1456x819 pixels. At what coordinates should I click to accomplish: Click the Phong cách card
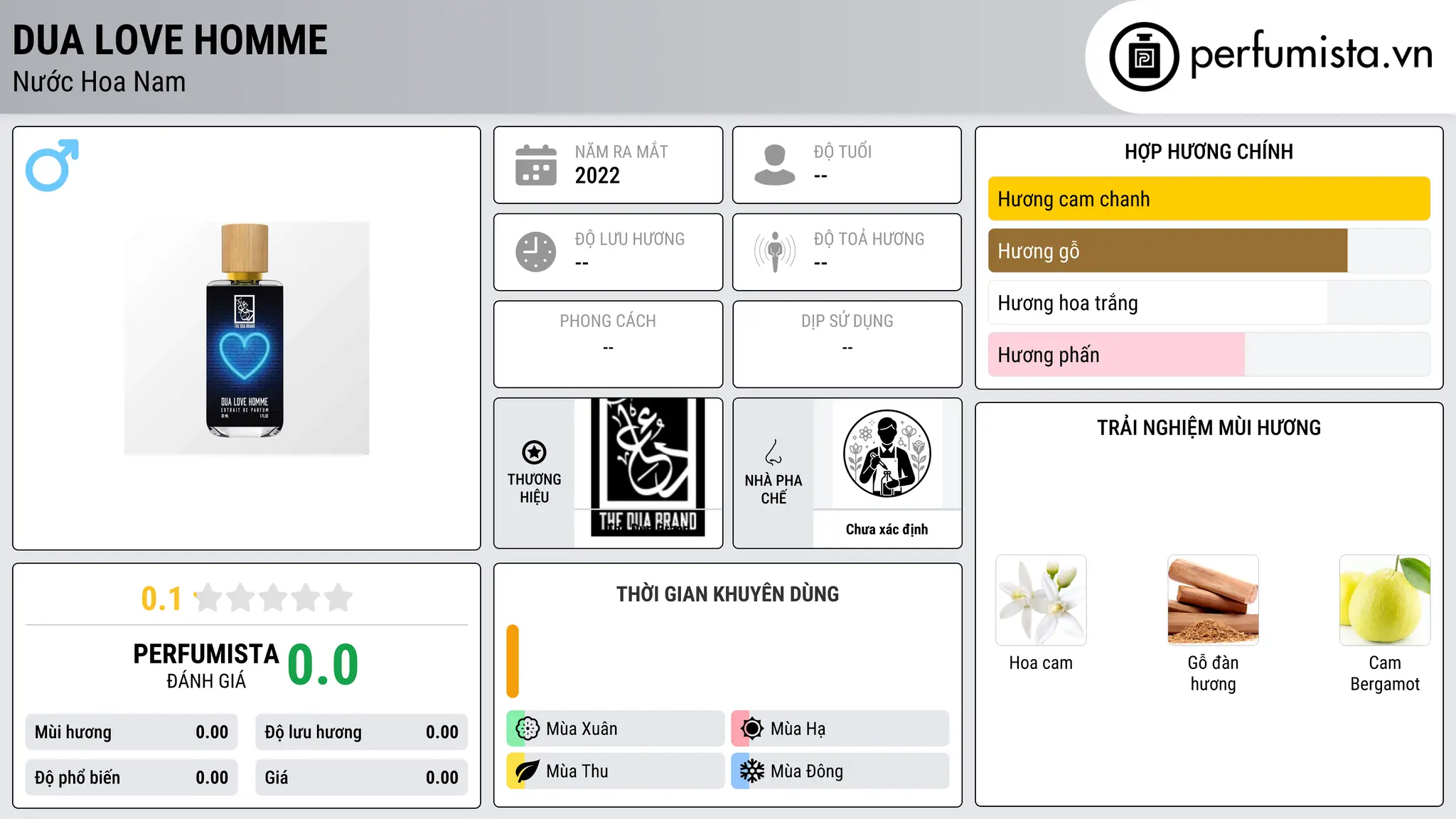608,344
